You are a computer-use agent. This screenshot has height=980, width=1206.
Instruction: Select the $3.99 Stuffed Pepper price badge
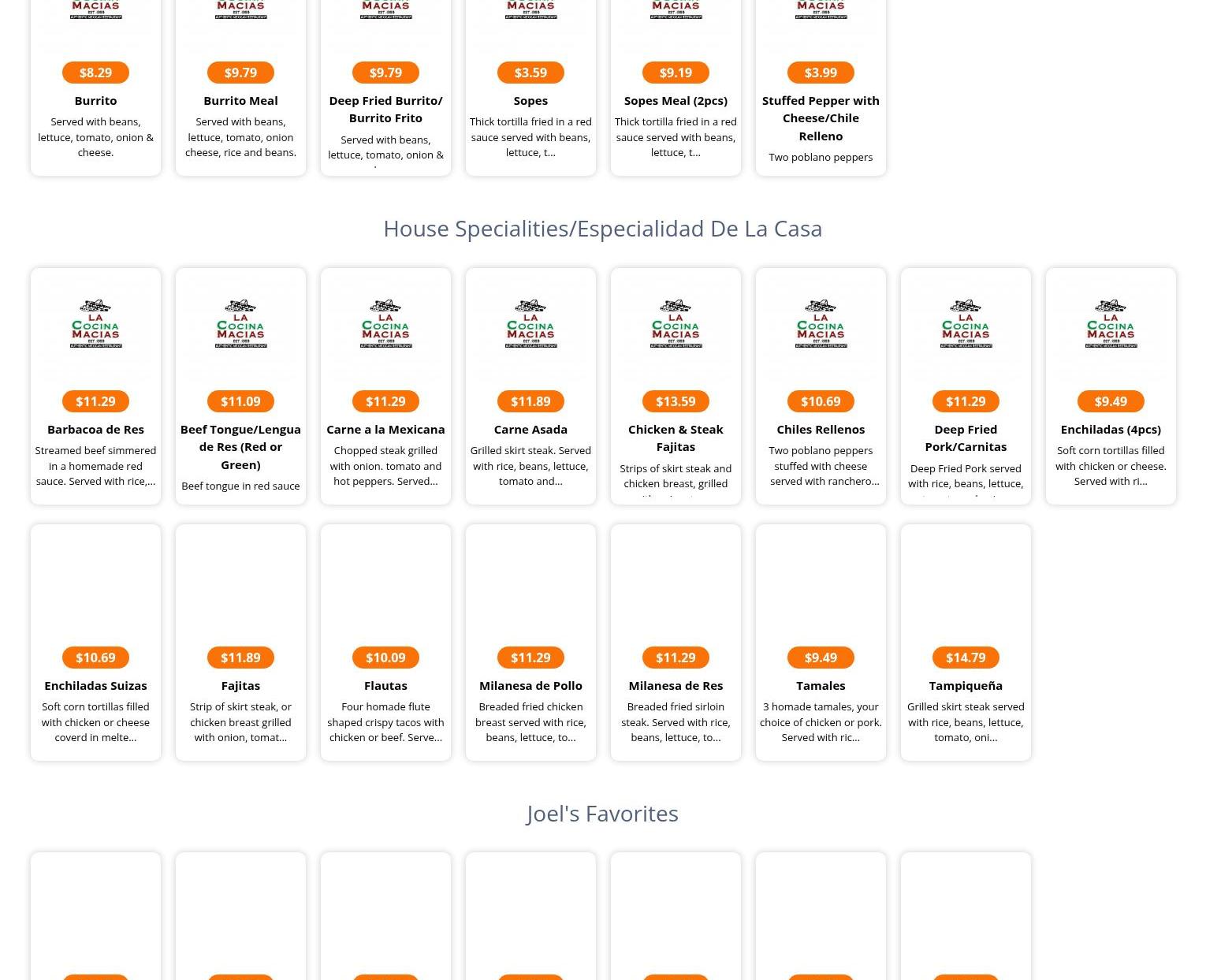pyautogui.click(x=821, y=73)
